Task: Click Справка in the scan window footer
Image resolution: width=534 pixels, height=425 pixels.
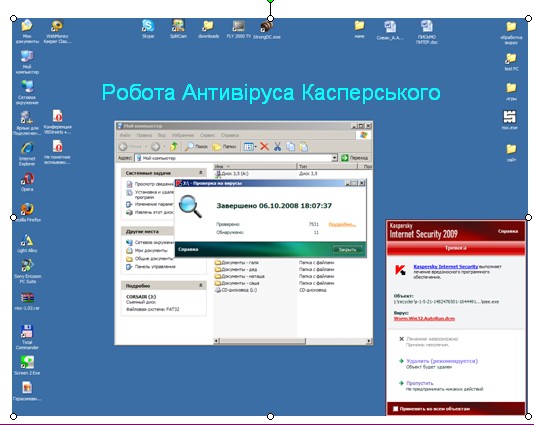Action: (188, 249)
